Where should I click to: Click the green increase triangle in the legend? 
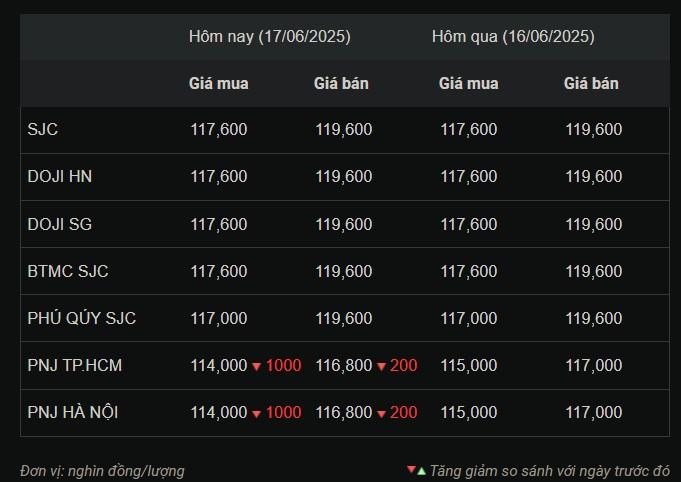point(421,471)
